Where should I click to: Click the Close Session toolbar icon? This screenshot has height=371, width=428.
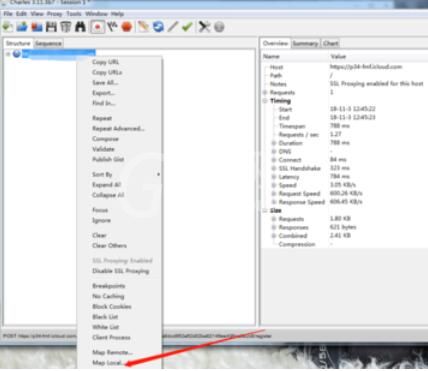(37, 27)
